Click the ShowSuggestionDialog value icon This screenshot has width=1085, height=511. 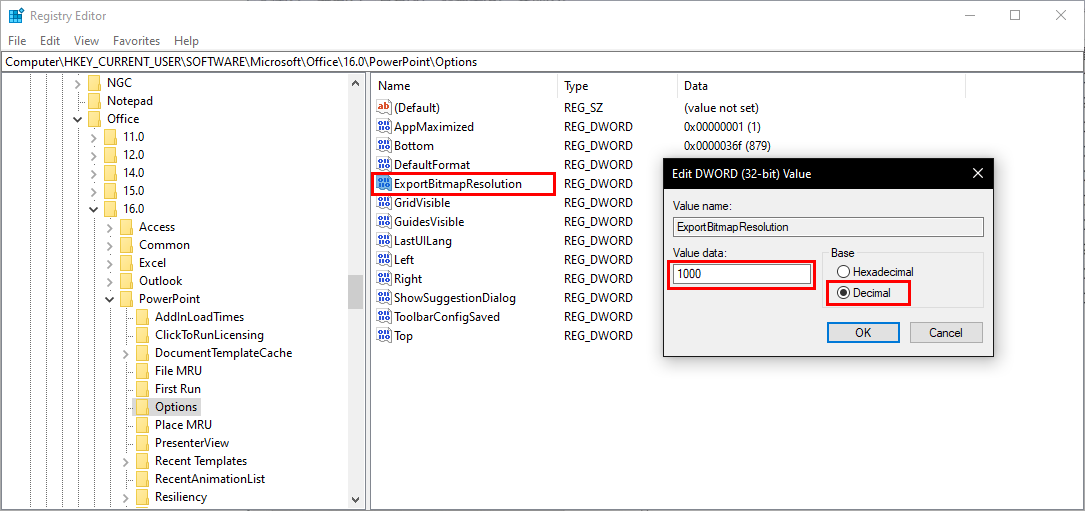pos(384,298)
